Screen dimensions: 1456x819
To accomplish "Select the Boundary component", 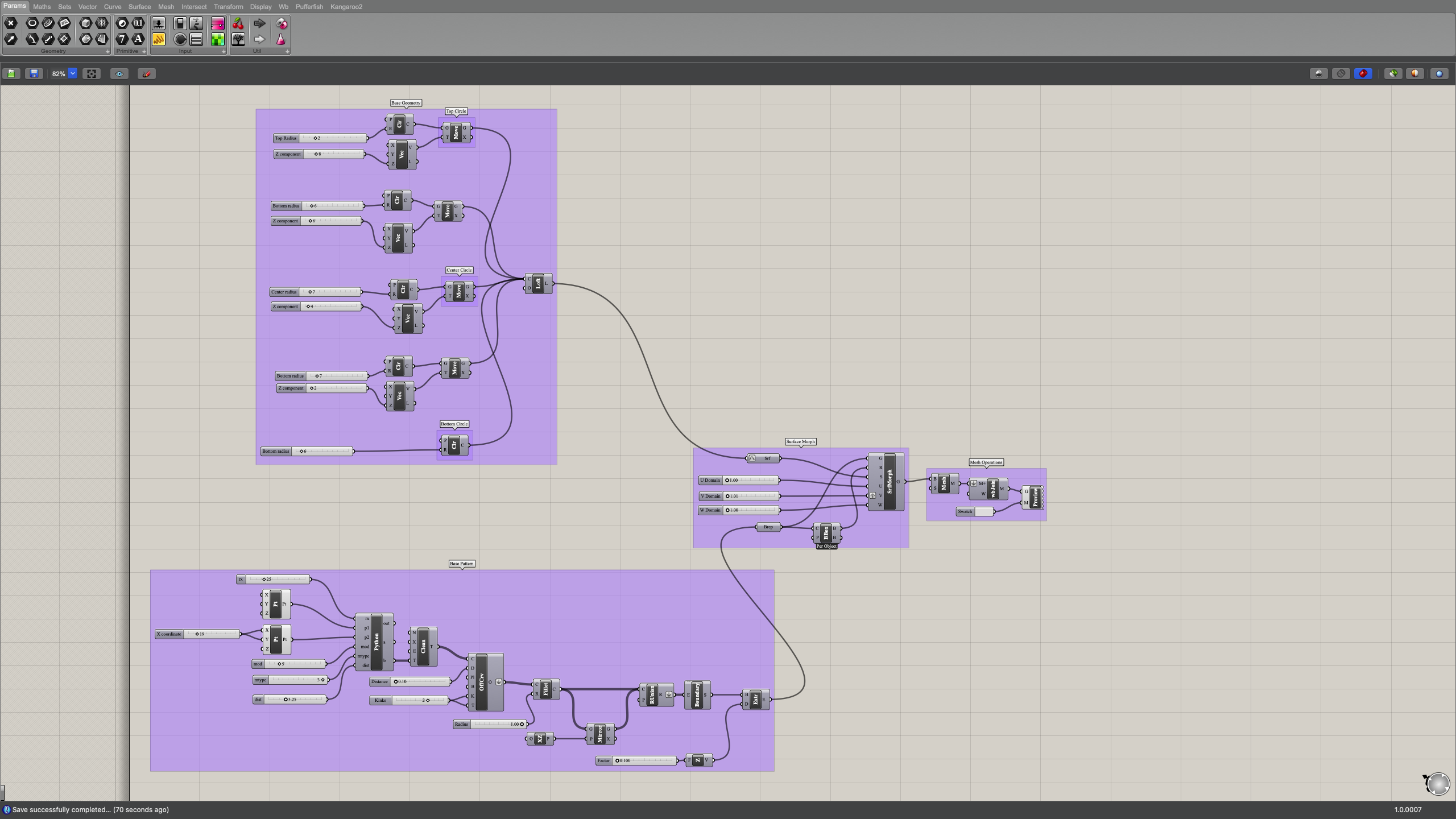I will click(x=697, y=695).
